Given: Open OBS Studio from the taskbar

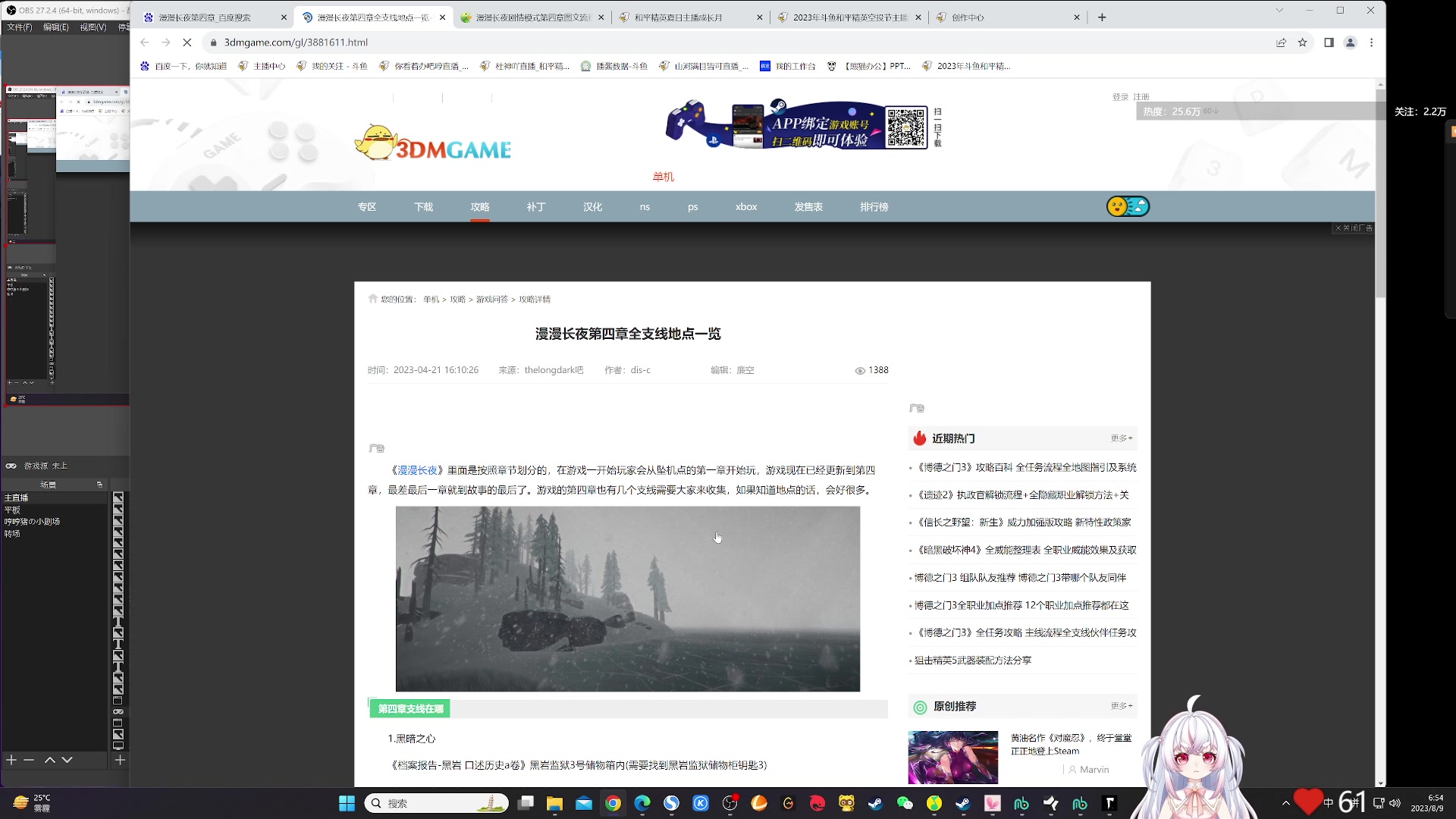Looking at the screenshot, I should click(730, 804).
